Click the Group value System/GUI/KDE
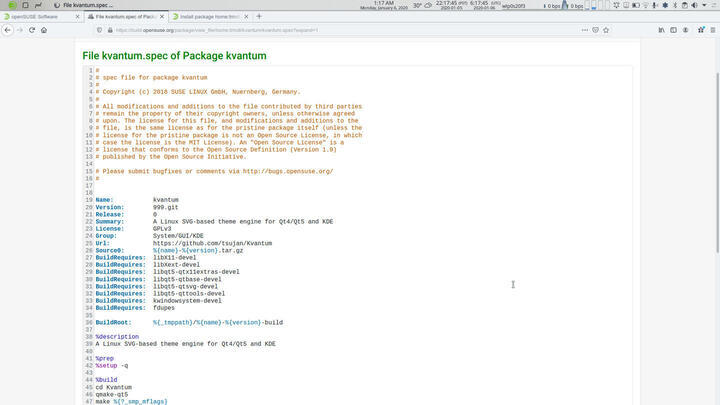This screenshot has width=720, height=405. pyautogui.click(x=178, y=236)
